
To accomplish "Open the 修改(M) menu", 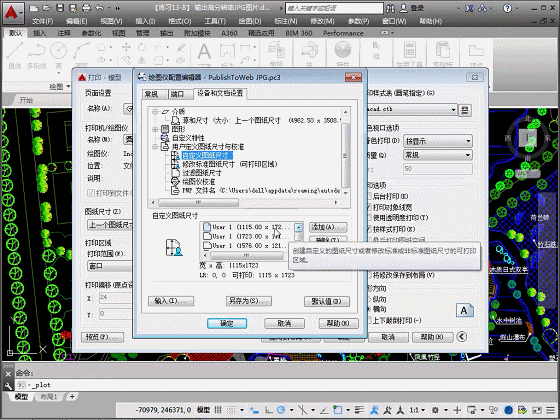I will 322,21.
